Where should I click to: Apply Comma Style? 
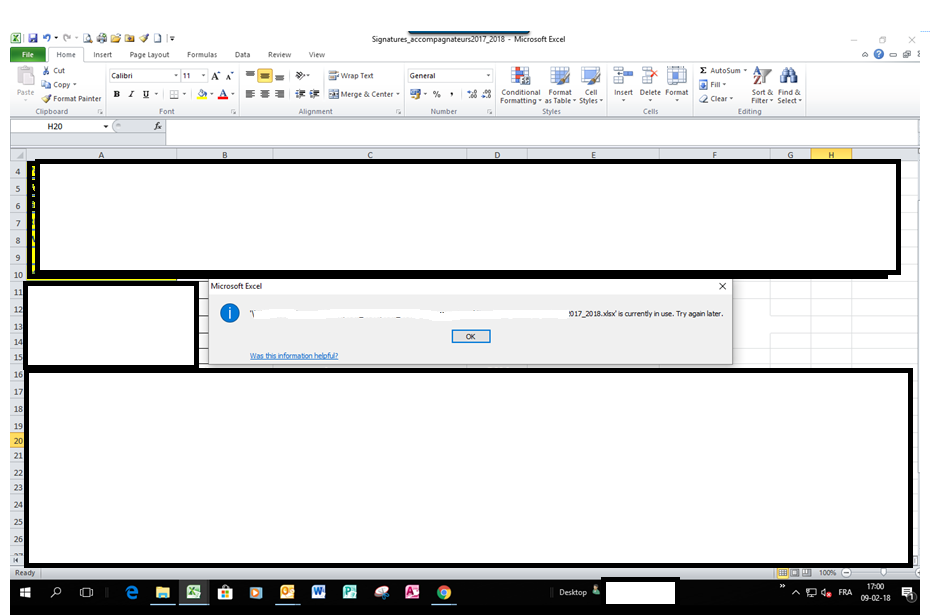pyautogui.click(x=452, y=94)
